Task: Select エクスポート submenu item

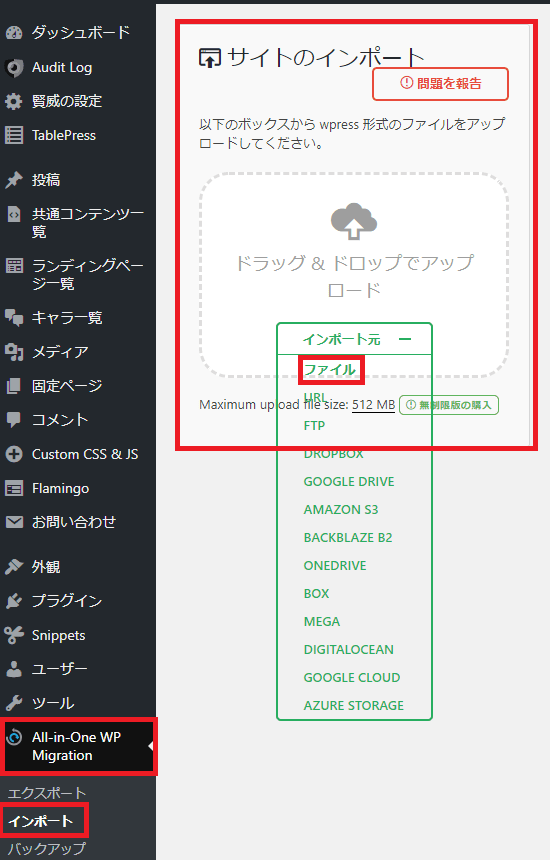Action: point(47,793)
